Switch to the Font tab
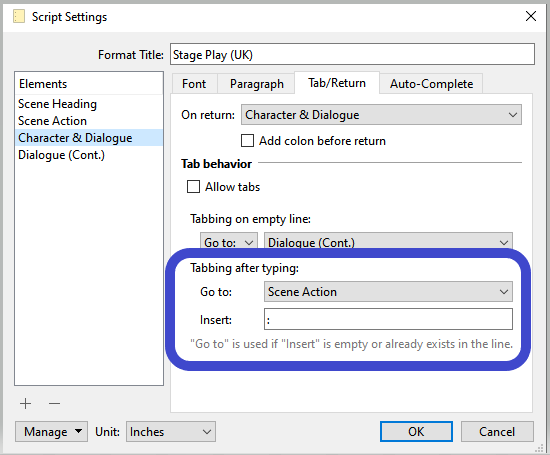550x455 pixels. pyautogui.click(x=194, y=83)
